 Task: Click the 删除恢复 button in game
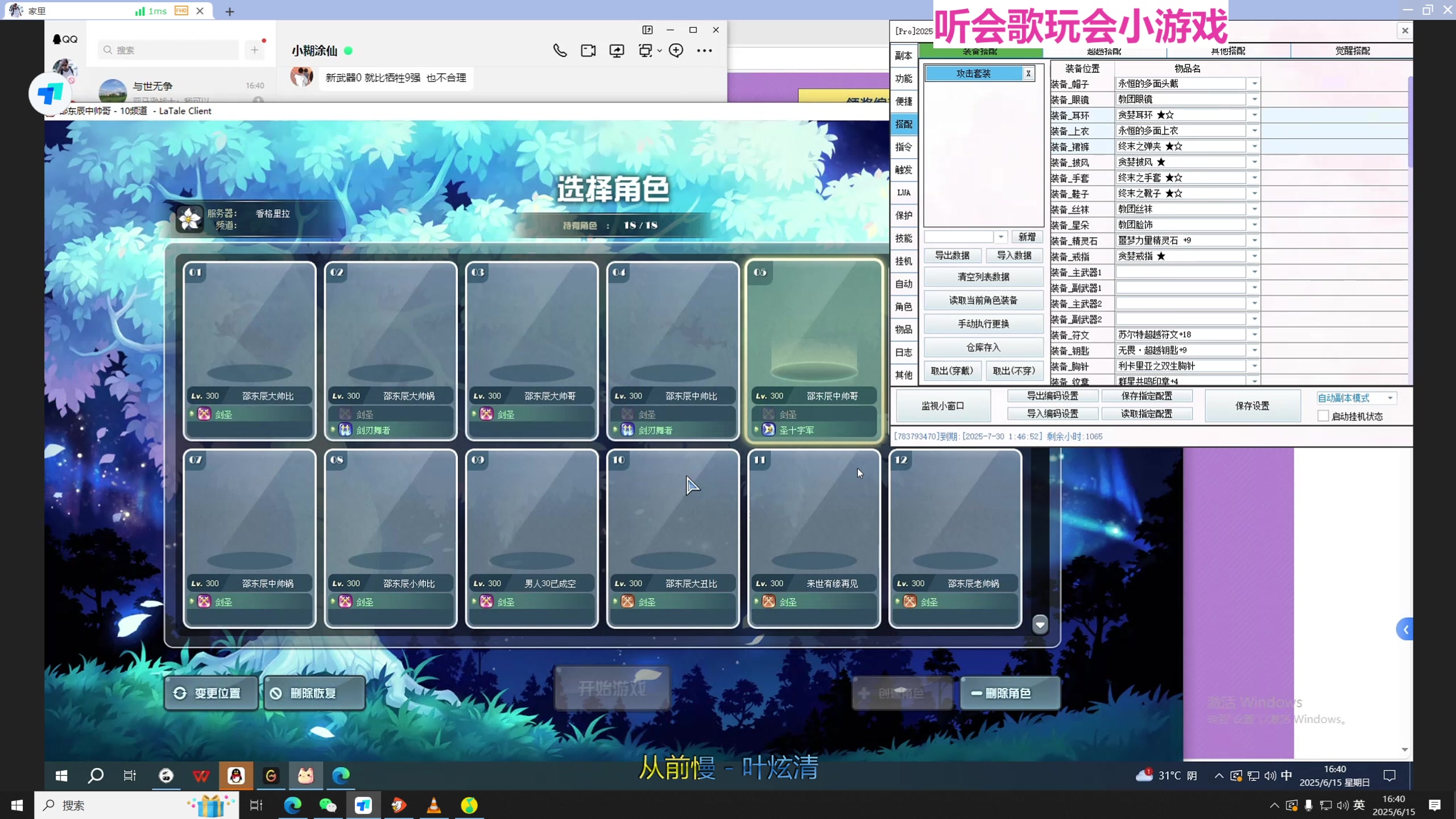[315, 693]
